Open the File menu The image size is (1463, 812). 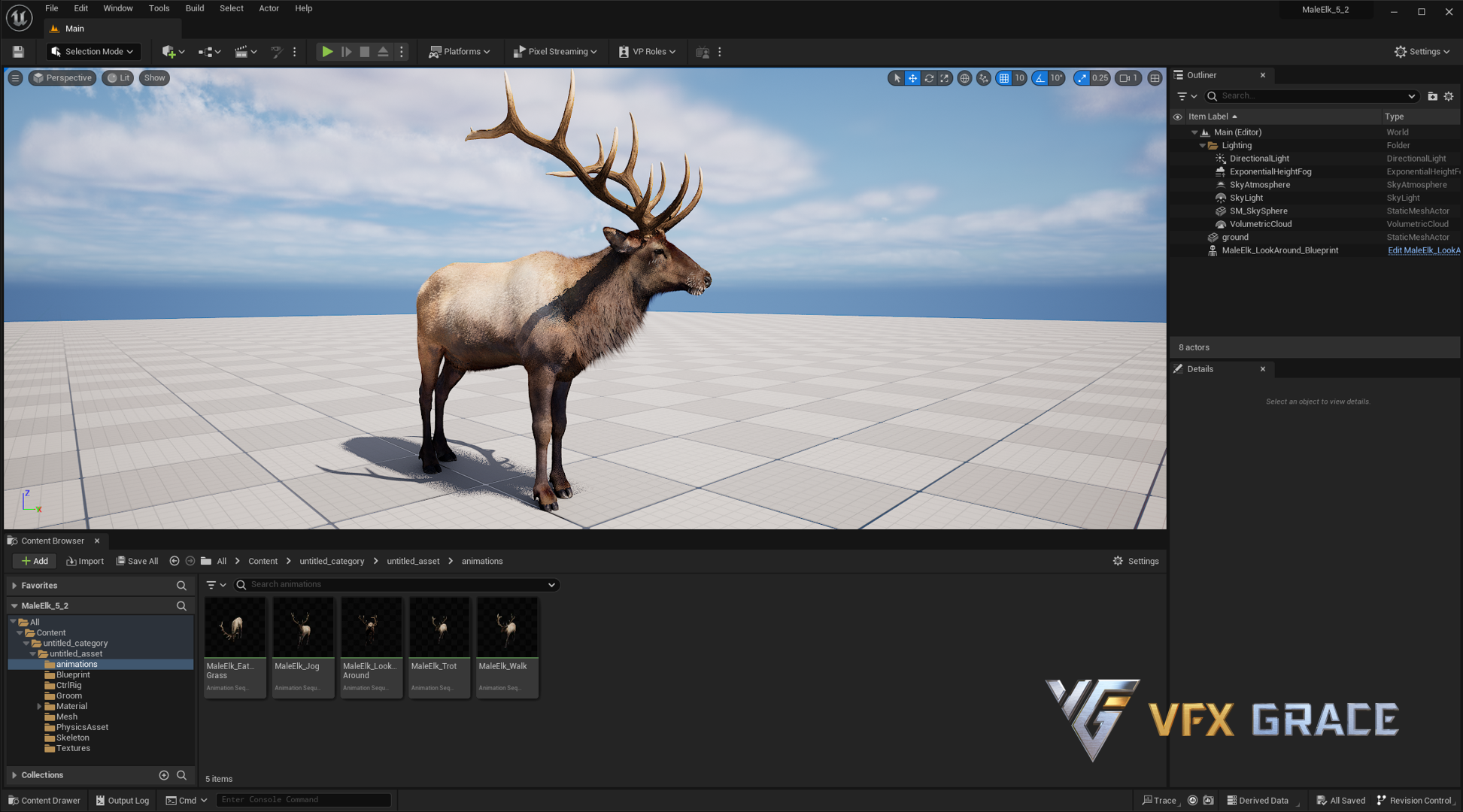coord(51,8)
